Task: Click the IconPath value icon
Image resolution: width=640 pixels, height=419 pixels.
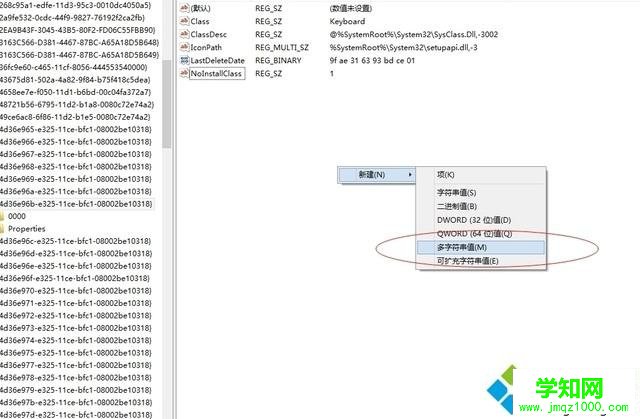Action: click(184, 47)
